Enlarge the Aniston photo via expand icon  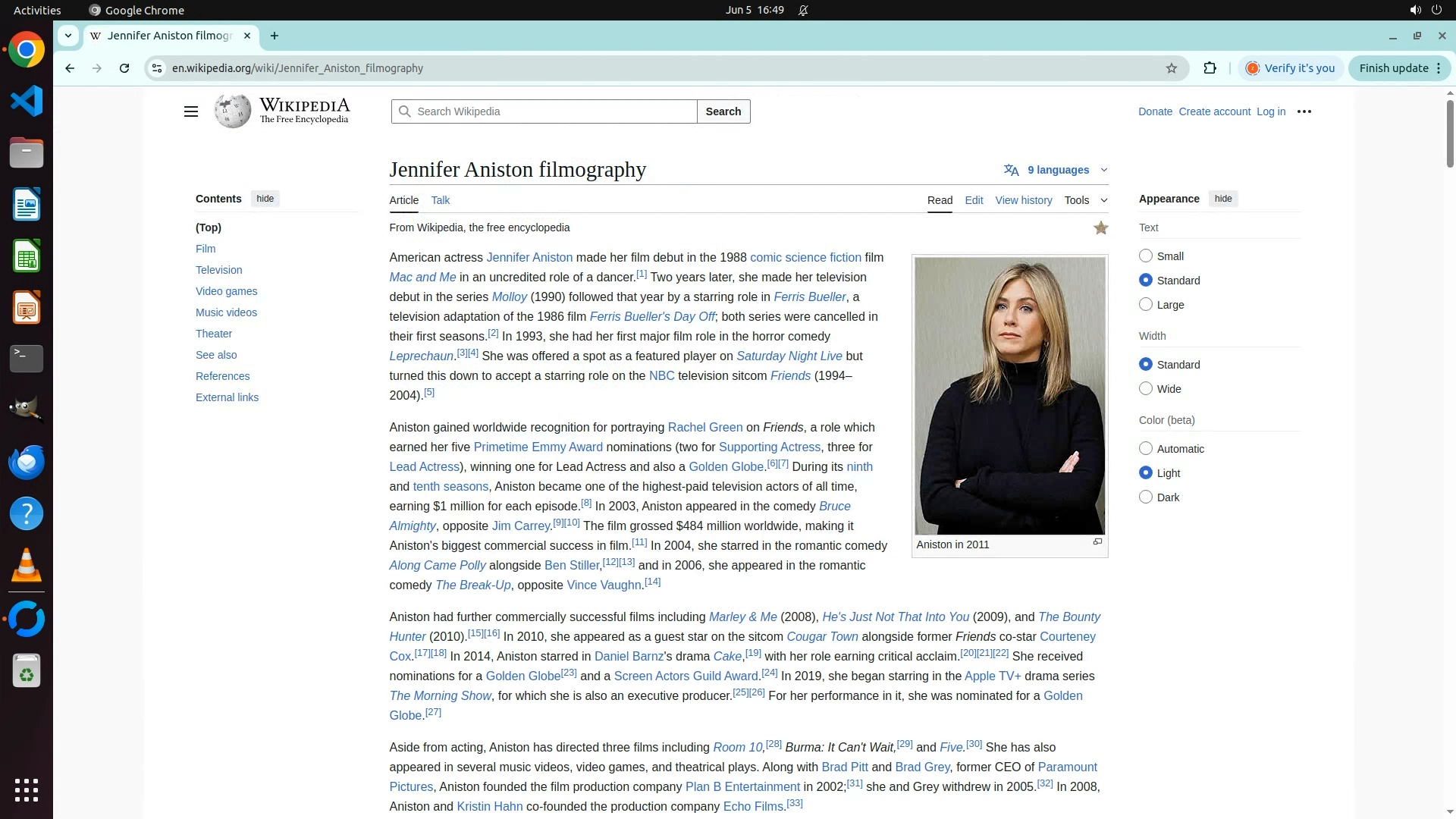1097,542
